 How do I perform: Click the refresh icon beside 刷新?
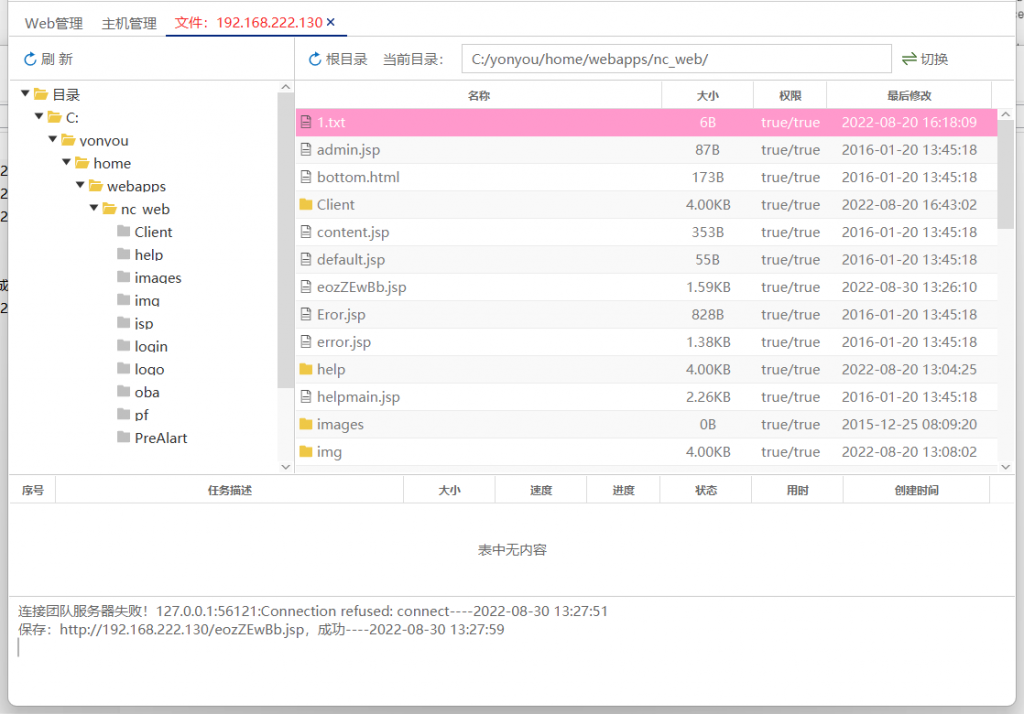click(x=31, y=57)
